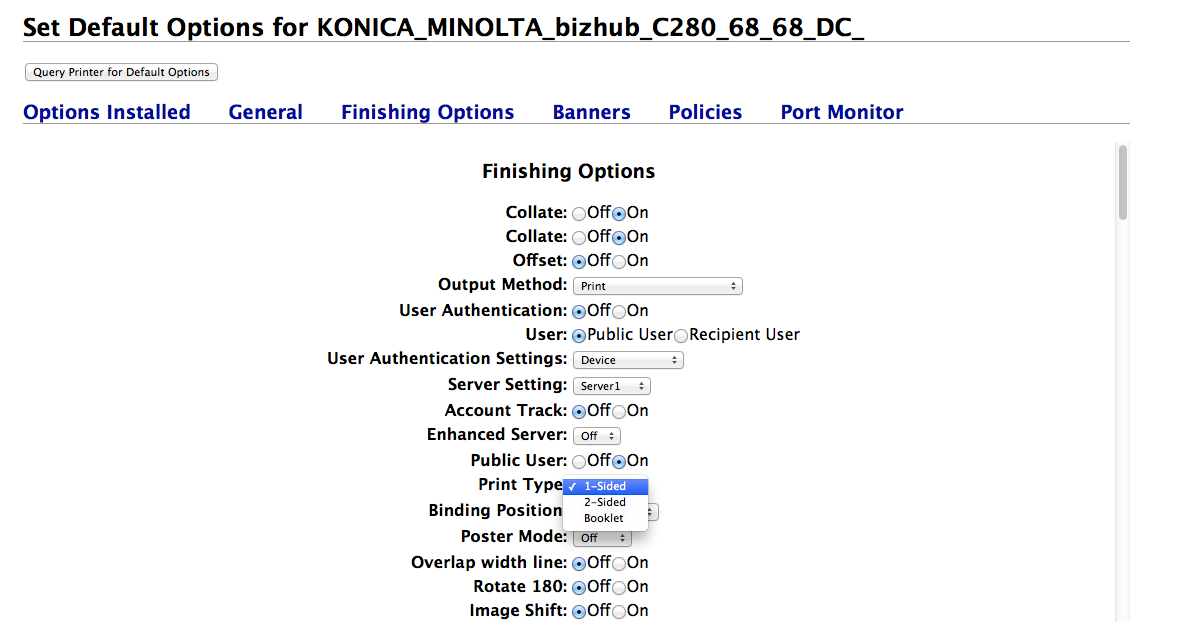Switch to the Banners tab
This screenshot has height=636, width=1184.
tap(592, 112)
